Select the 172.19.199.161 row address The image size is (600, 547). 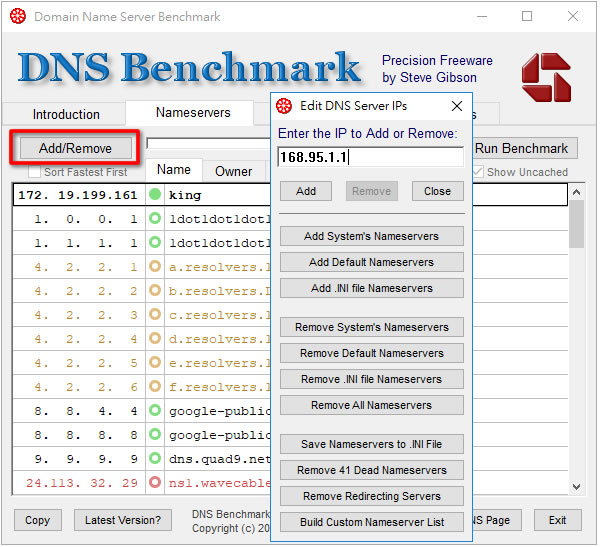(x=78, y=195)
